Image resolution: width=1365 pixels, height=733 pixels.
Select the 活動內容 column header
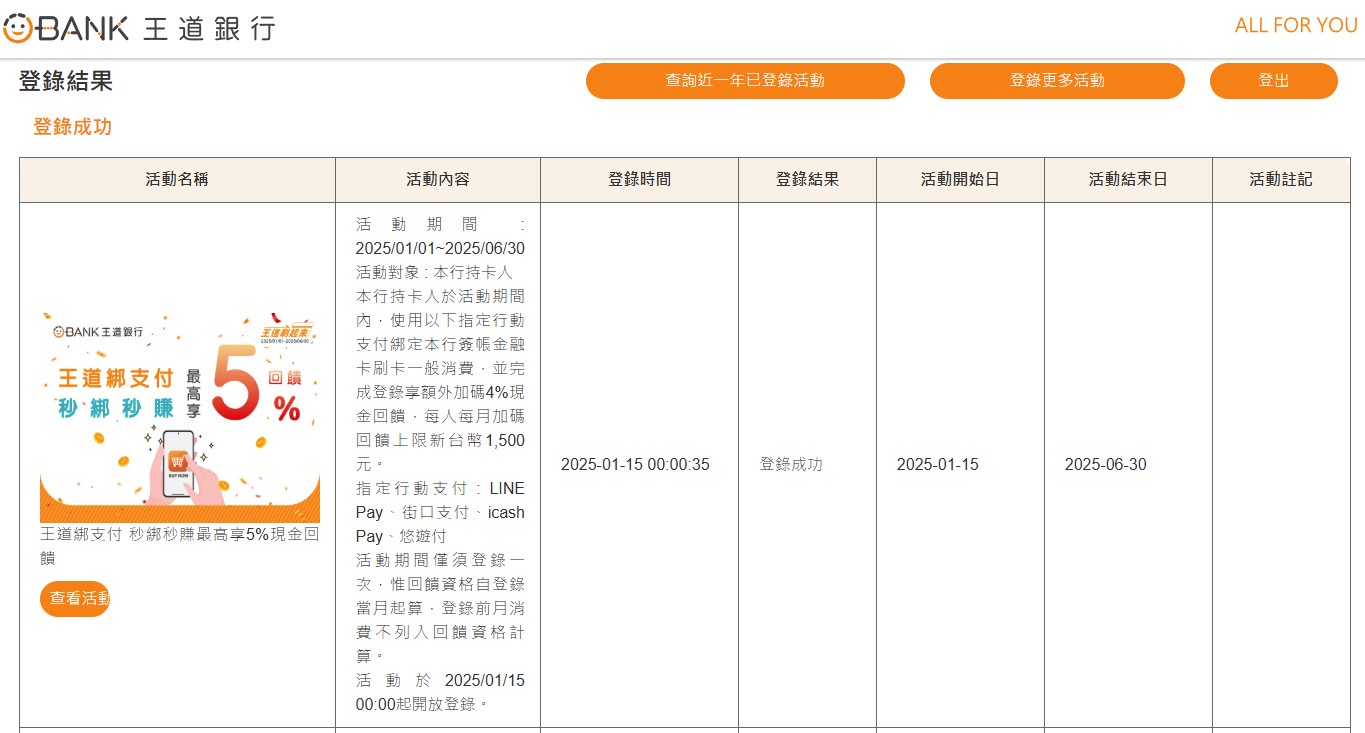(x=437, y=180)
